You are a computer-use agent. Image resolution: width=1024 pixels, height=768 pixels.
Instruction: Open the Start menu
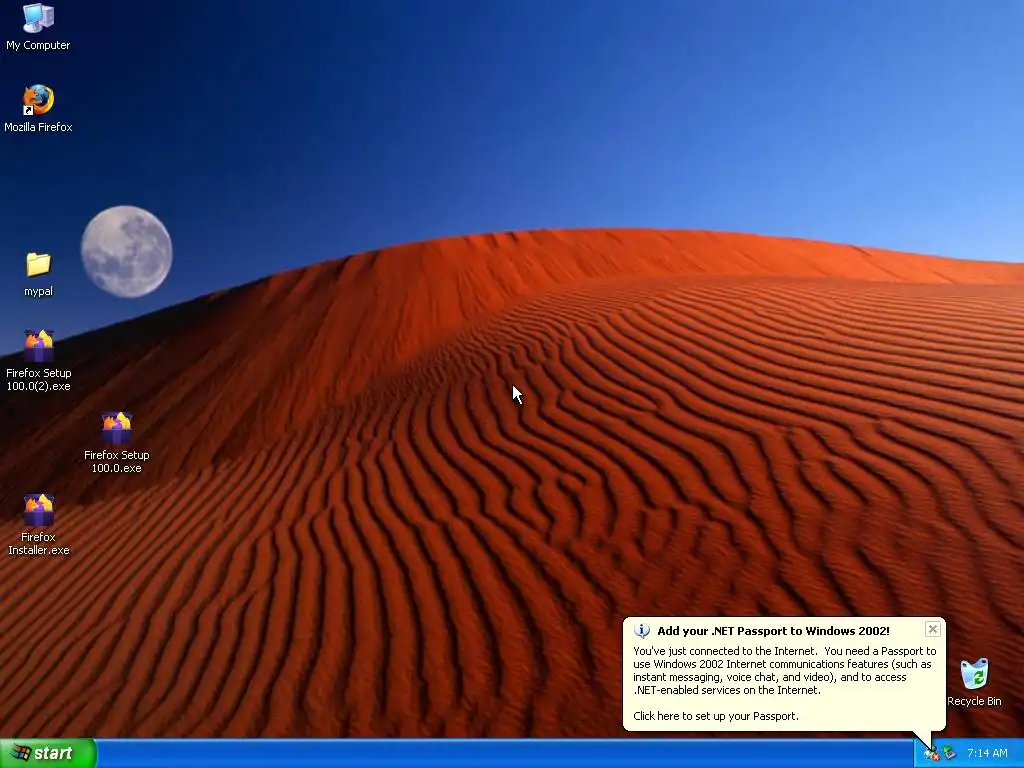click(x=48, y=753)
